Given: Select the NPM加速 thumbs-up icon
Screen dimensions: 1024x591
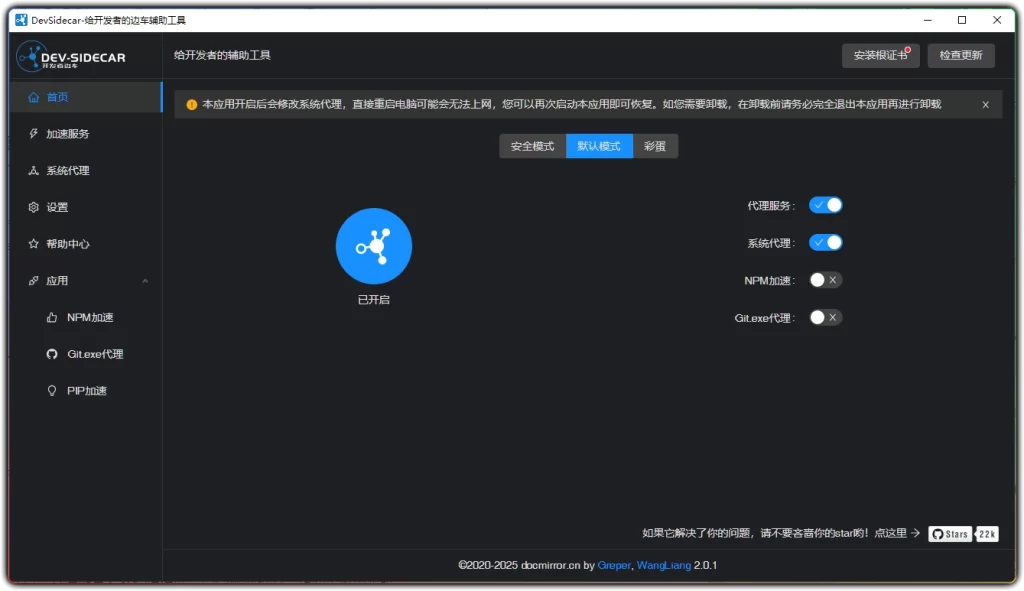Looking at the screenshot, I should tap(52, 317).
